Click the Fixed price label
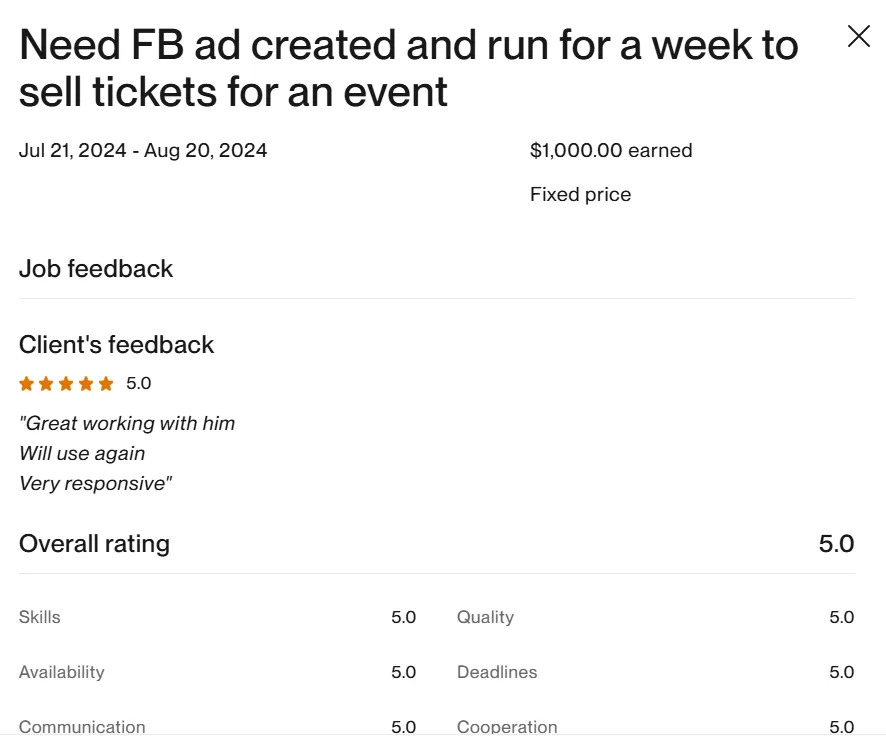886x740 pixels. click(580, 194)
